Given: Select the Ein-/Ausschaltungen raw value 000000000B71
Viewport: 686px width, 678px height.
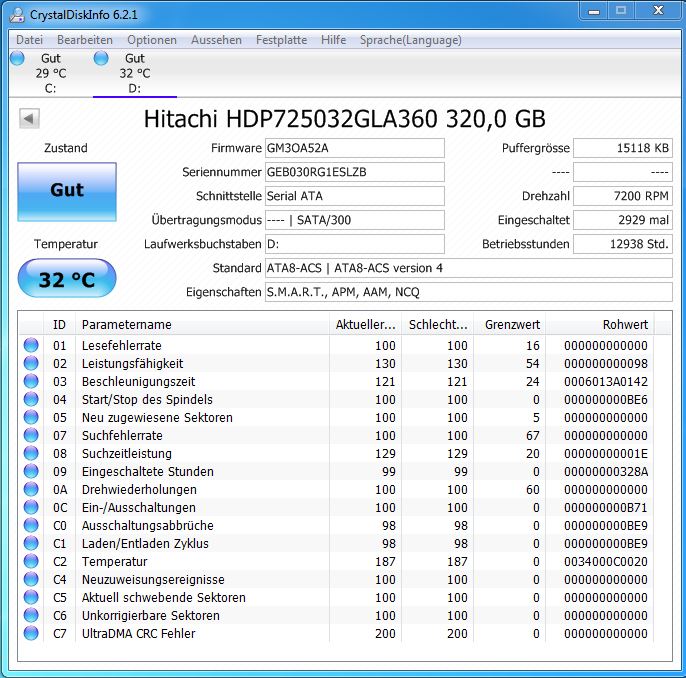Looking at the screenshot, I should [x=606, y=507].
